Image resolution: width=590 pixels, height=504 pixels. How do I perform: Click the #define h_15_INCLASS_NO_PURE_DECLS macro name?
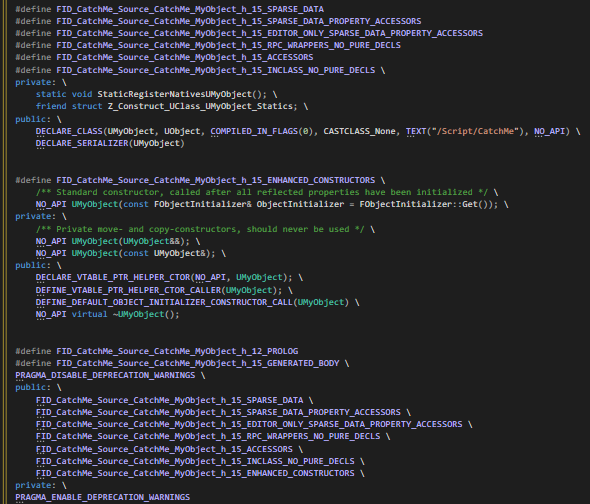[x=216, y=70]
